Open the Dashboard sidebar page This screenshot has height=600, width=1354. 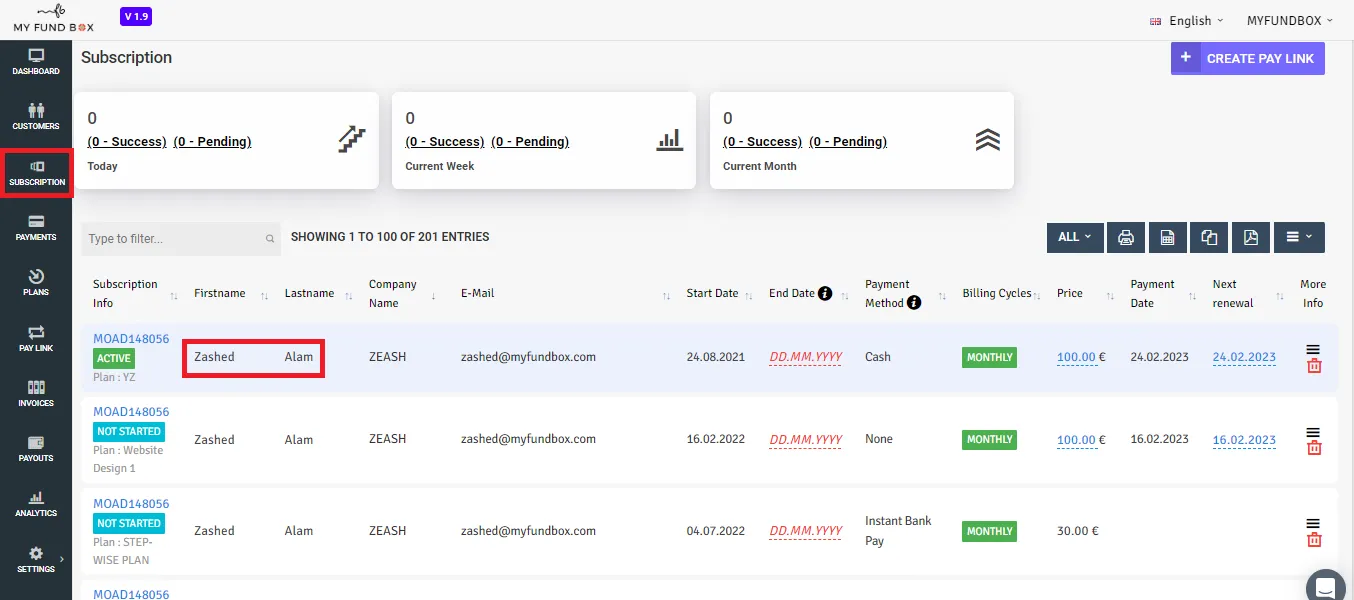click(x=36, y=62)
